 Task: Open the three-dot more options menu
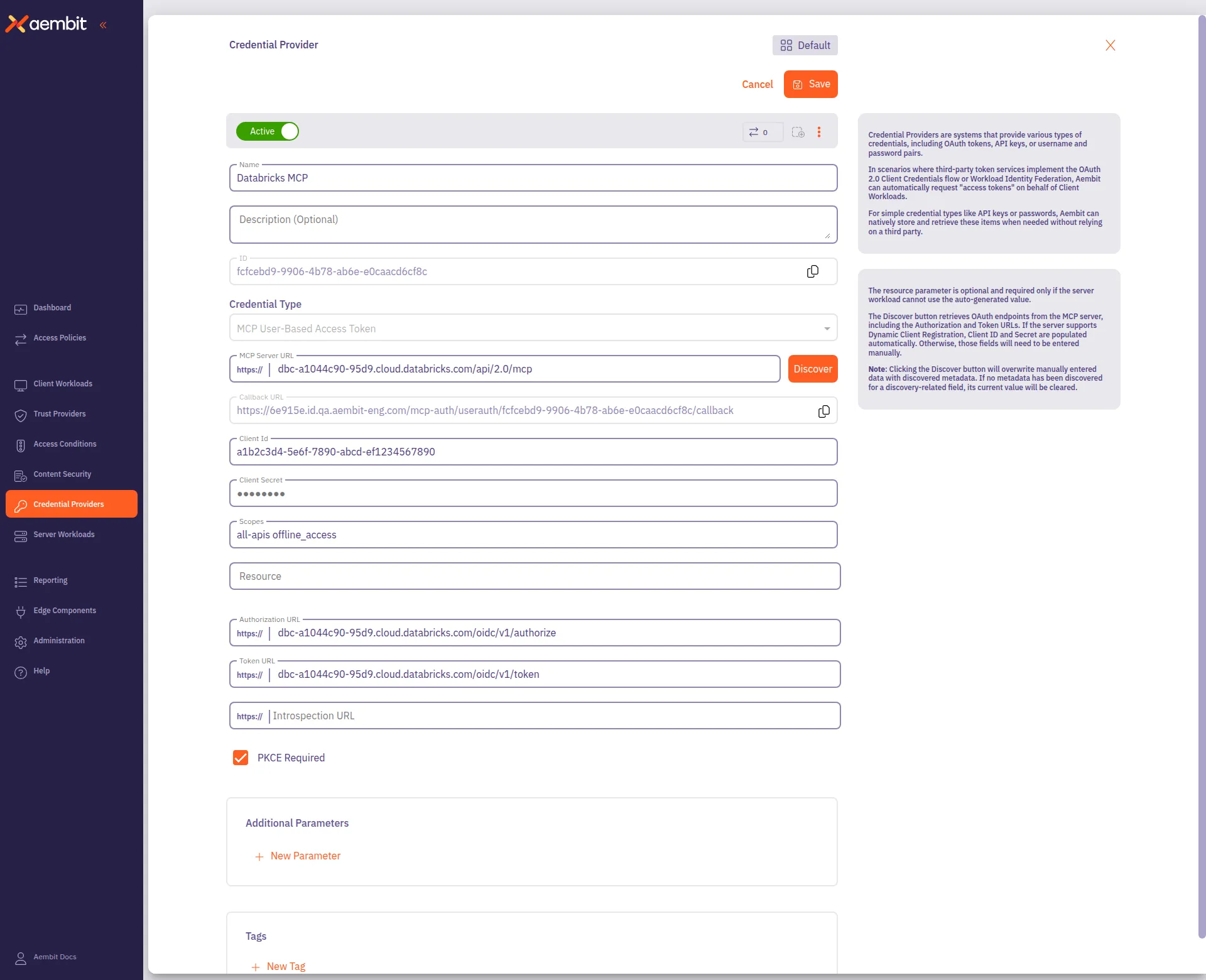[819, 132]
